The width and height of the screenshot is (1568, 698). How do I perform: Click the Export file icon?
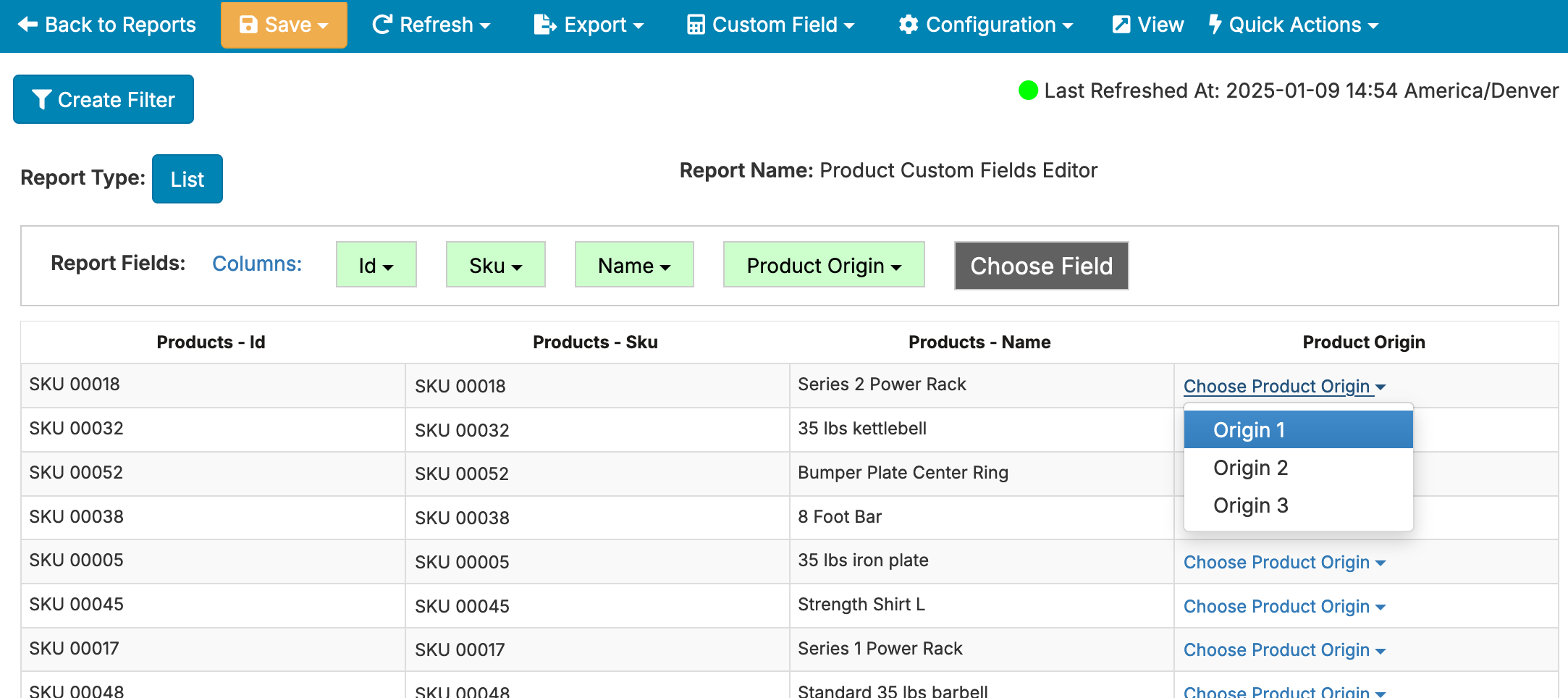(544, 25)
